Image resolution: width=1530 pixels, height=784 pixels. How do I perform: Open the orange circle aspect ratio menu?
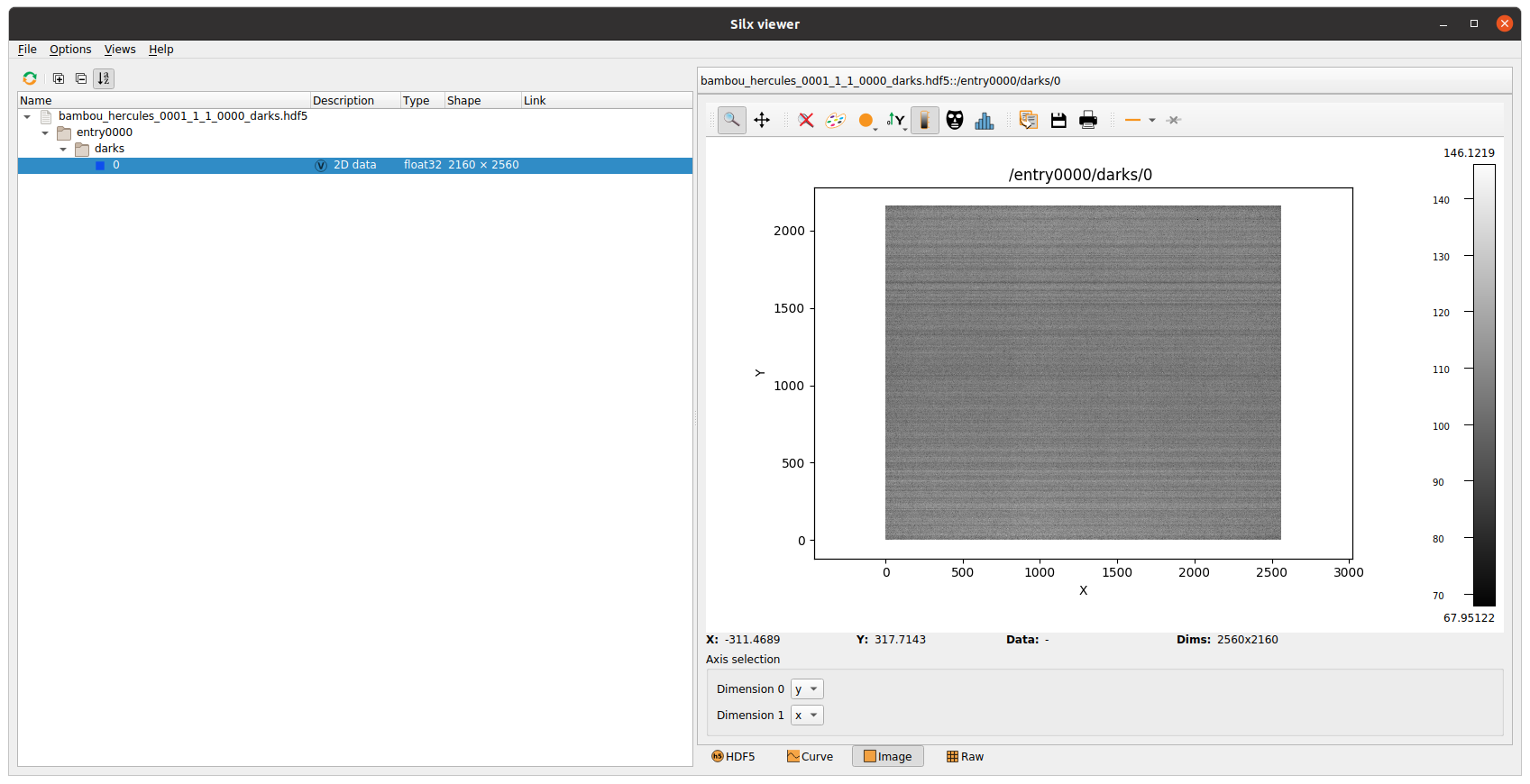tap(866, 120)
